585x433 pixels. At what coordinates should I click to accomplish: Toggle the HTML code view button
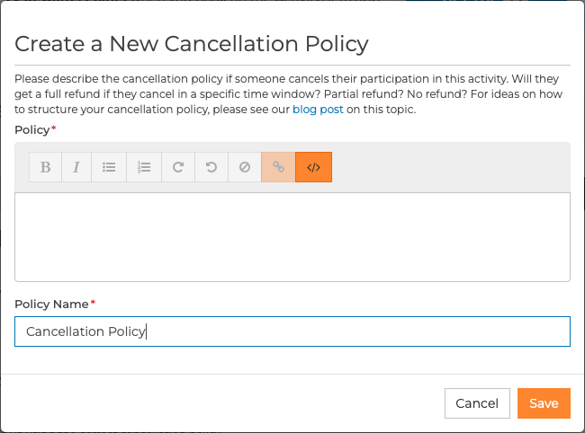(x=313, y=167)
